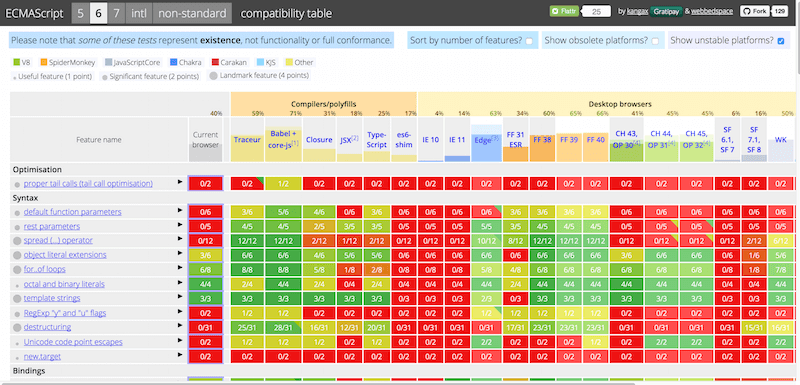Click the GitHub Fork button
This screenshot has width=800, height=385.
pos(756,11)
